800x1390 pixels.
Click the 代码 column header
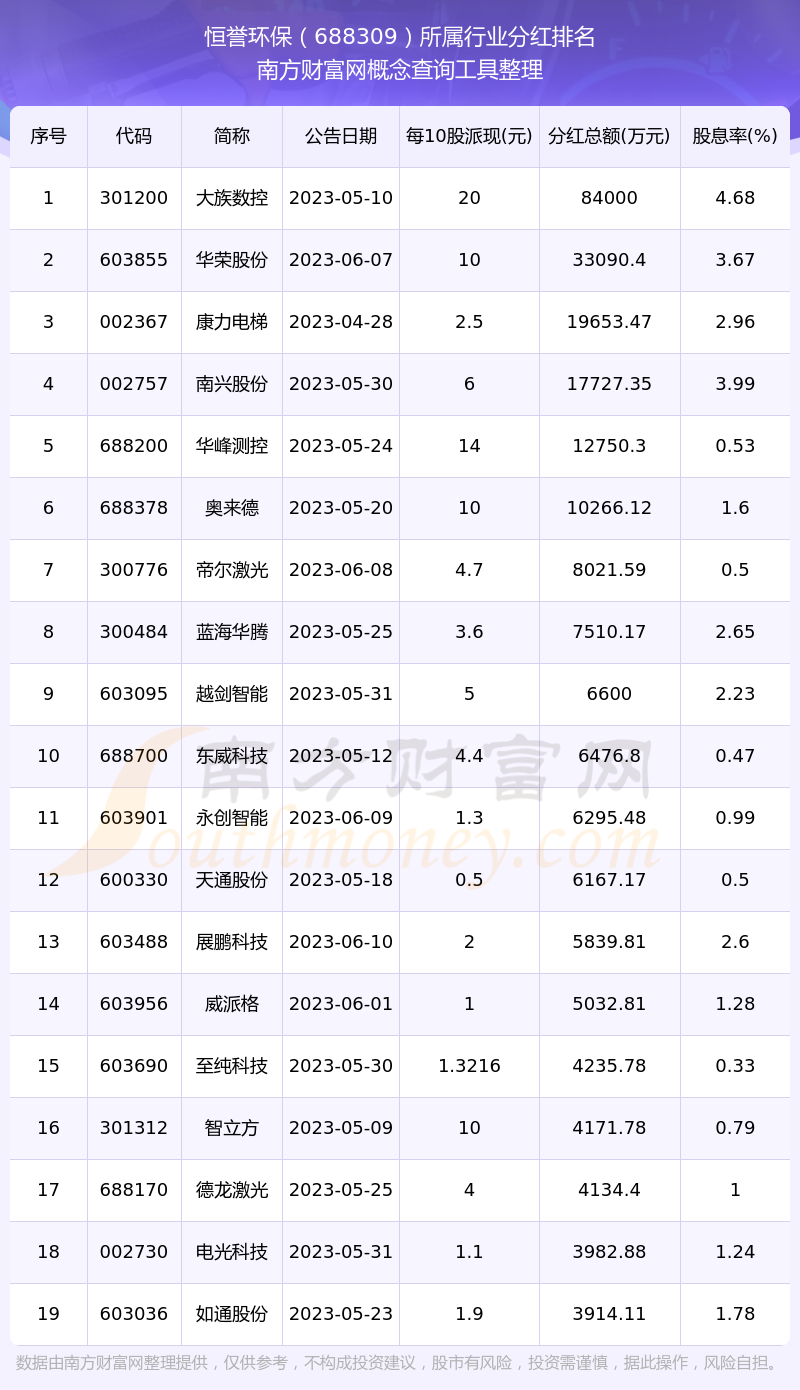click(x=134, y=136)
